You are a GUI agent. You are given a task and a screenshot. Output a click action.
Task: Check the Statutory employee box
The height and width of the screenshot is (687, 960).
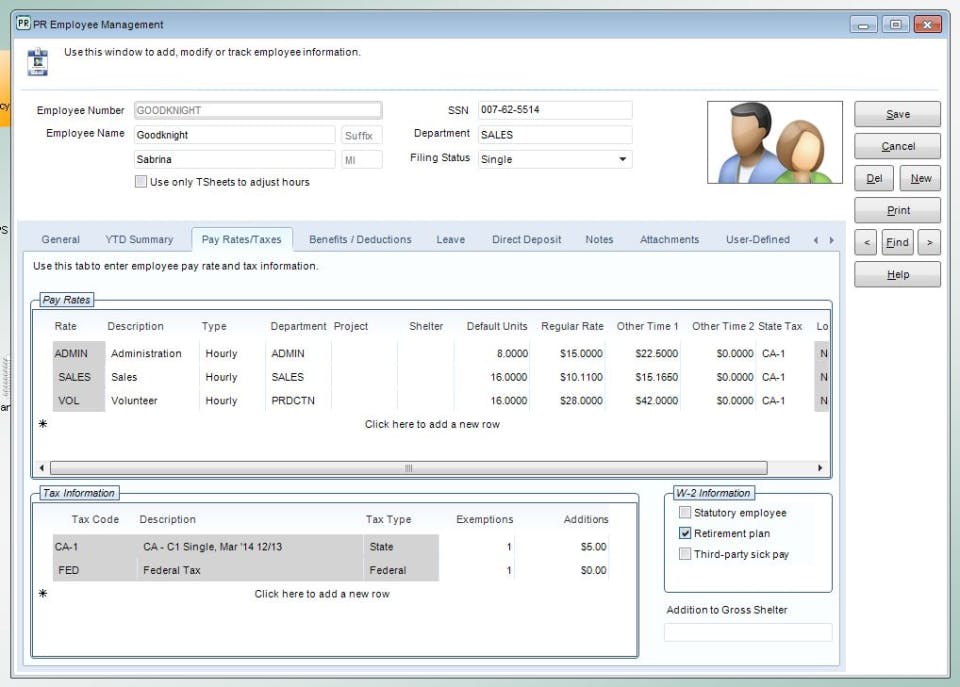point(685,512)
